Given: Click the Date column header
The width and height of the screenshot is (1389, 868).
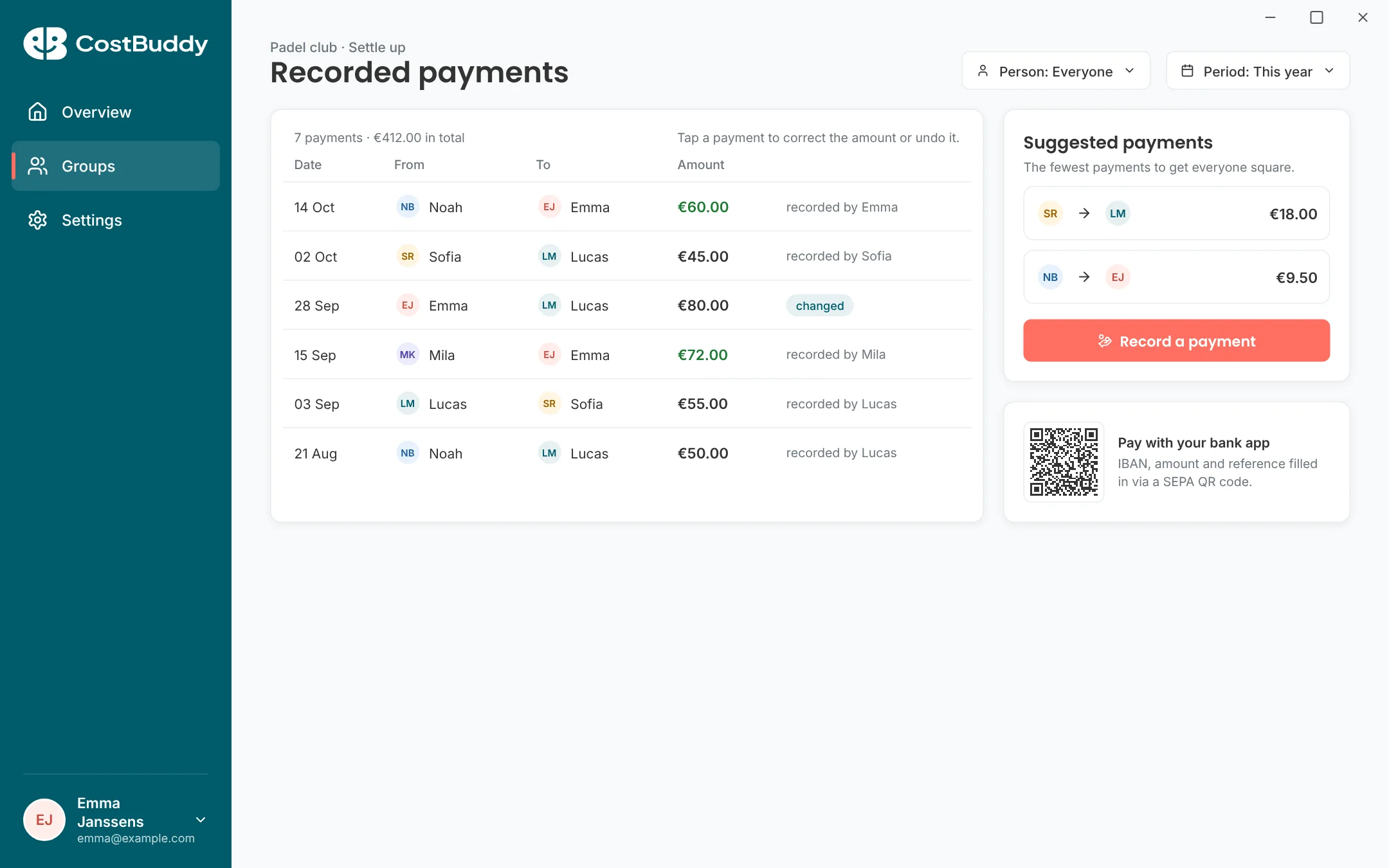Looking at the screenshot, I should pos(307,165).
